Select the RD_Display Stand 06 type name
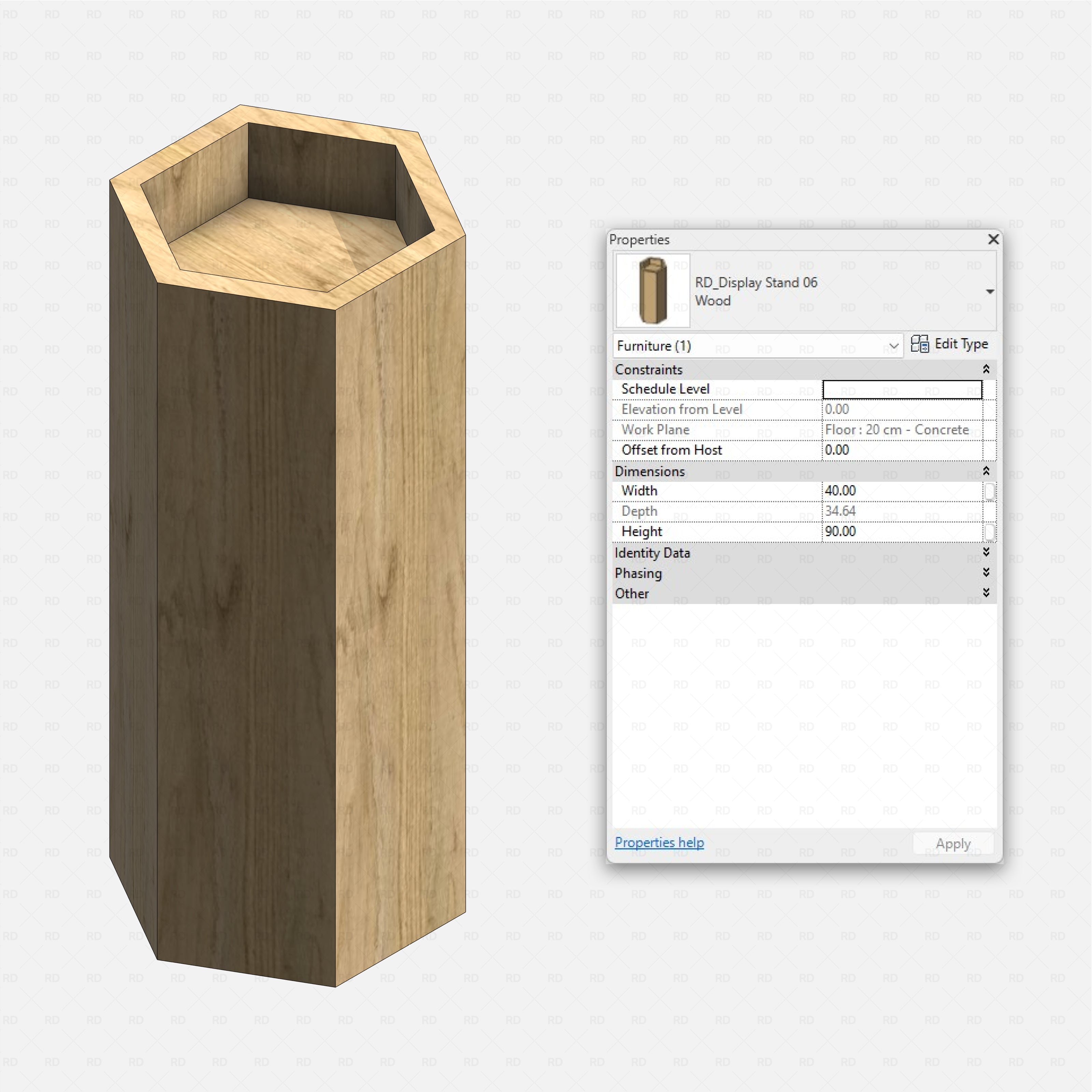Viewport: 1092px width, 1092px height. [x=756, y=283]
